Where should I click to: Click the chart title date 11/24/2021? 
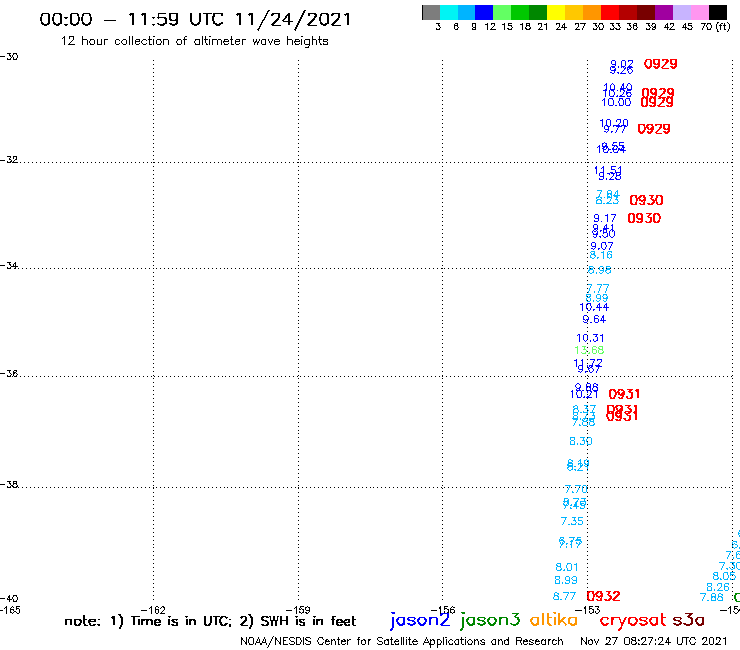[x=293, y=19]
